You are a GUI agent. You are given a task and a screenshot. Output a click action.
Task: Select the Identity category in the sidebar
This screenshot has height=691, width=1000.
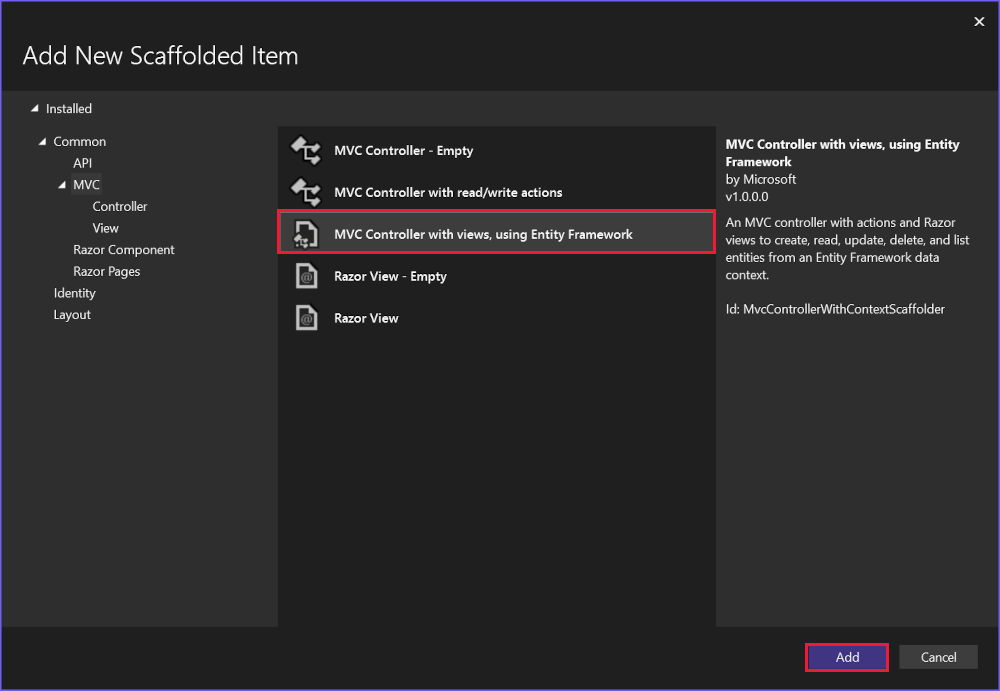point(74,292)
